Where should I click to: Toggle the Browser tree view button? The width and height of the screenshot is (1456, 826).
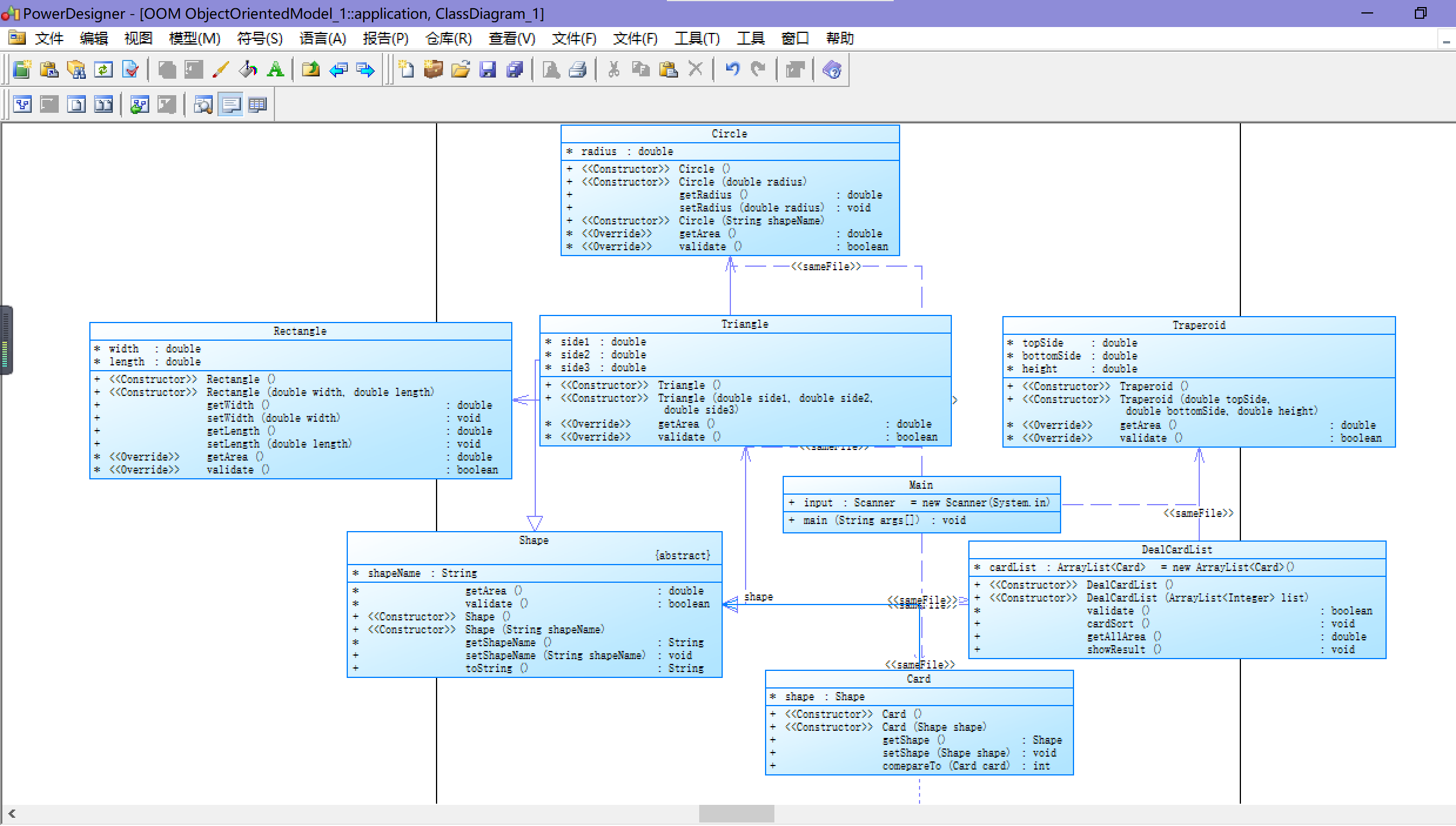(x=23, y=105)
